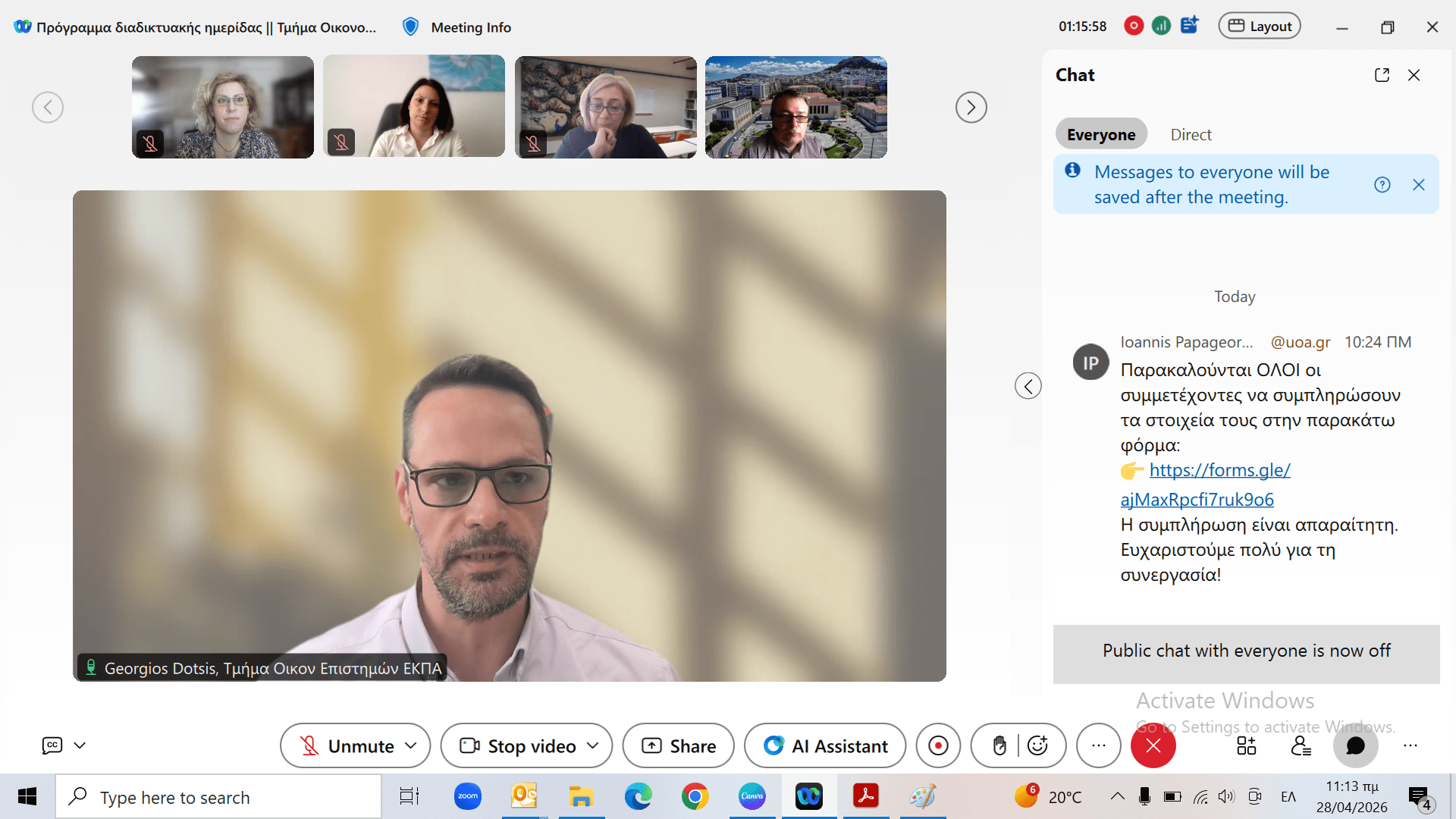Open the green audio statistics icon
The image size is (1456, 819).
tap(1161, 26)
